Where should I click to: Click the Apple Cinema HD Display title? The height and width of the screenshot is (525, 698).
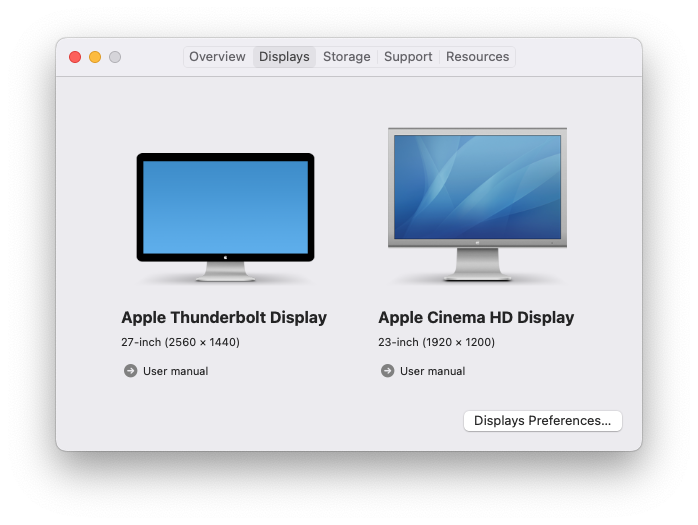476,317
